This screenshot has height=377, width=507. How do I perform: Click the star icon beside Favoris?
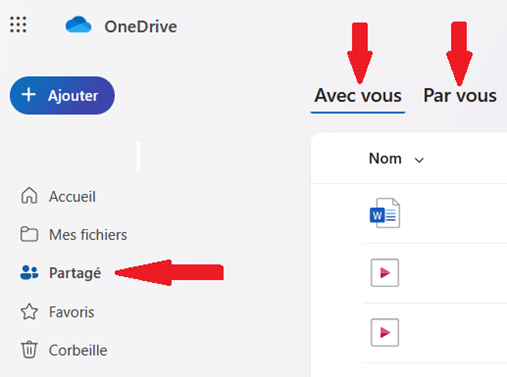[29, 312]
